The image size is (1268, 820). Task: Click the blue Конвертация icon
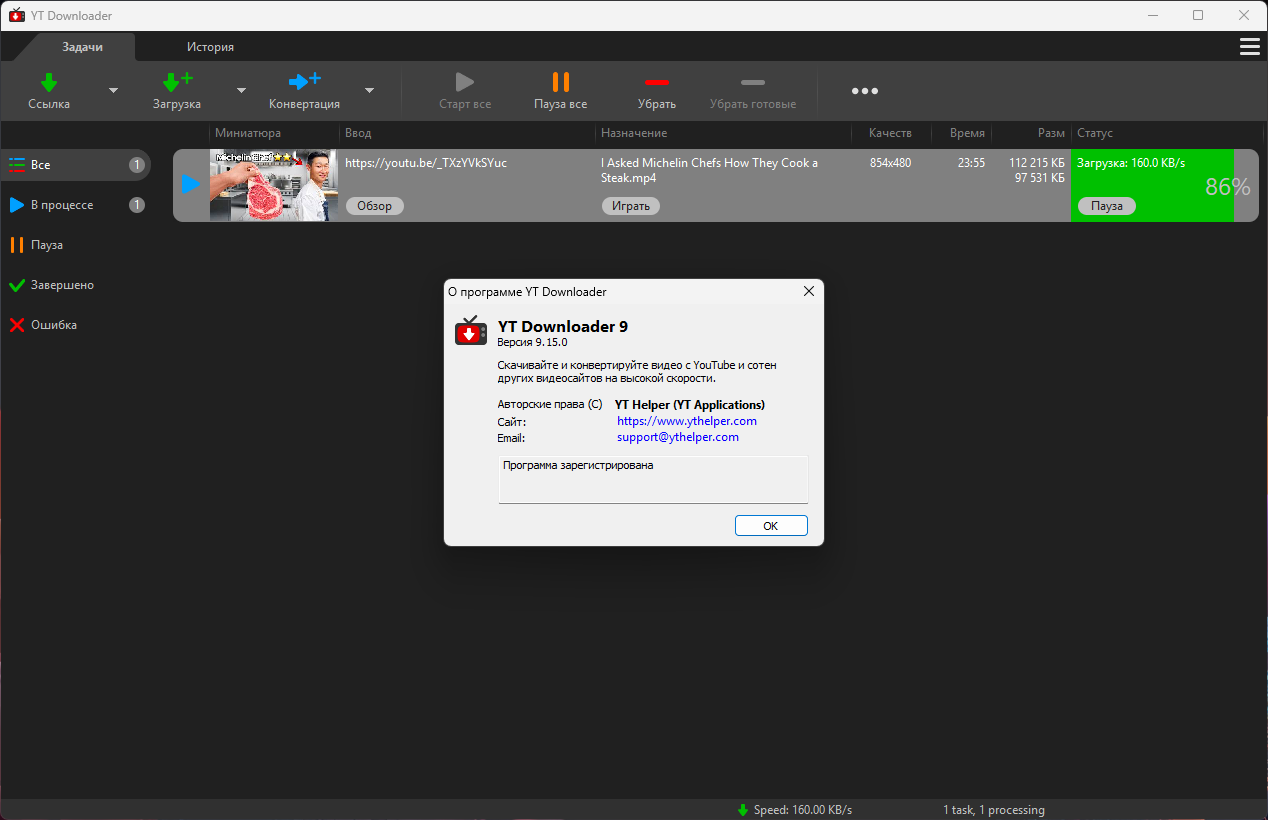304,82
